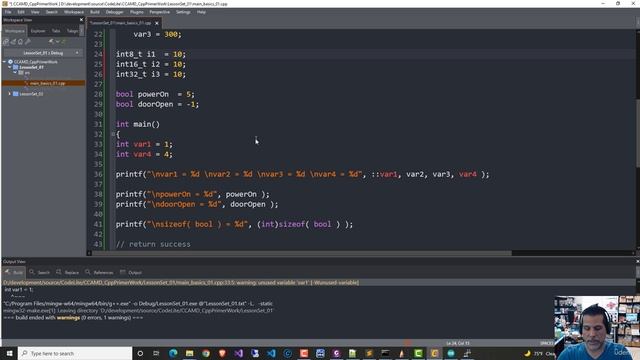
Task: Open the LessonSet_01 : Debug configuration dropdown
Action: pyautogui.click(x=43, y=53)
